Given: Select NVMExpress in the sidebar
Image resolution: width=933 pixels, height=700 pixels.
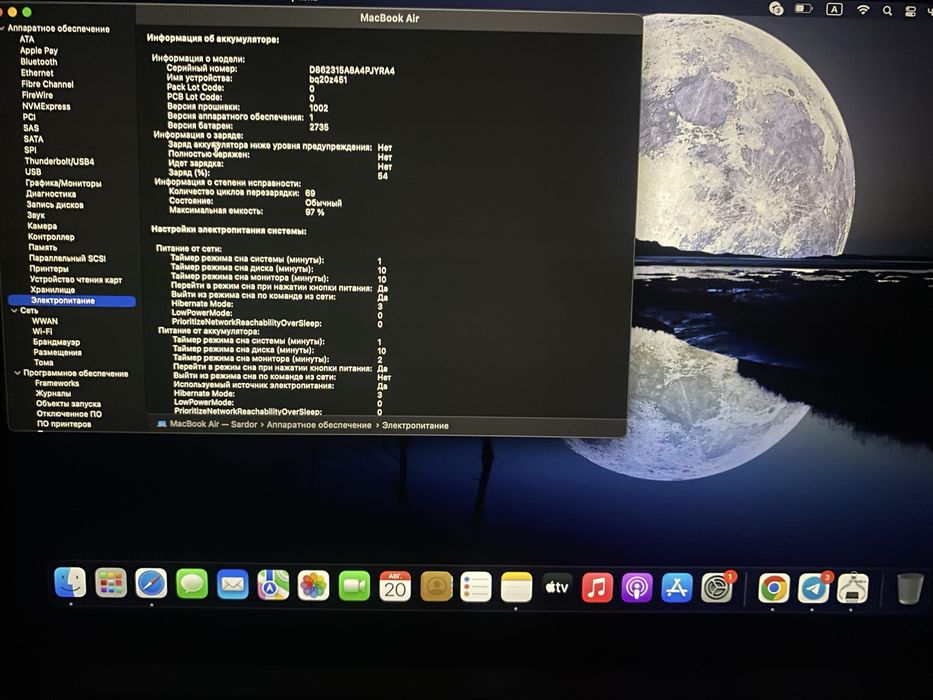Looking at the screenshot, I should 46,107.
